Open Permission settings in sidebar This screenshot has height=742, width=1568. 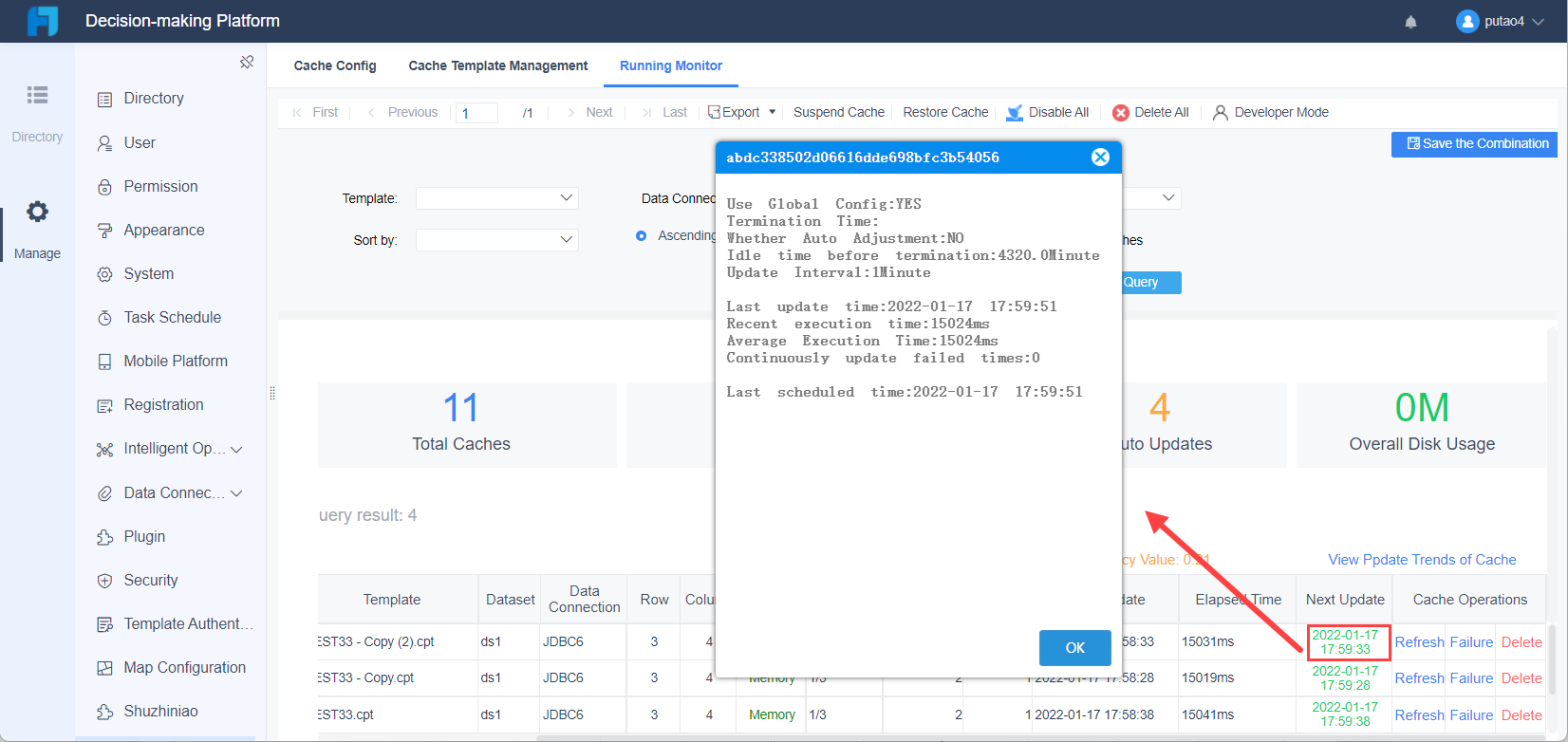pyautogui.click(x=160, y=186)
